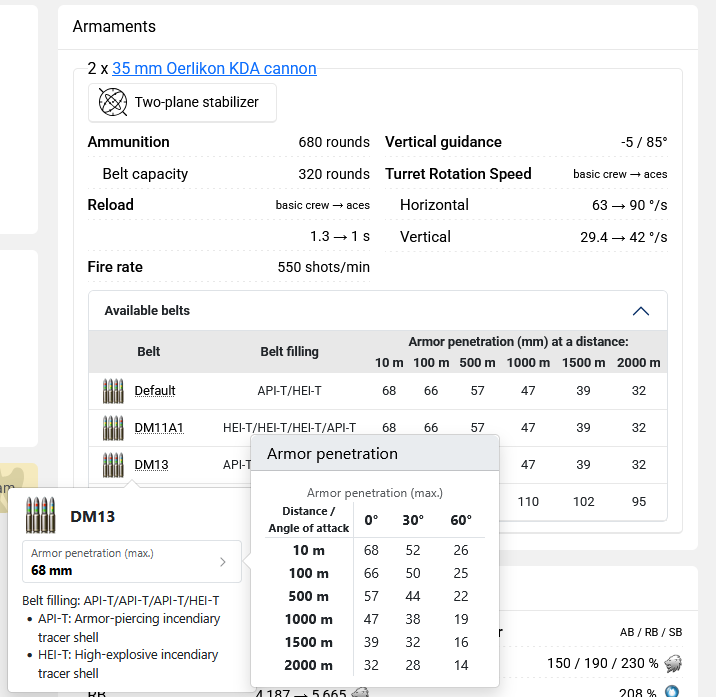Select the DM13 belt name in table
Viewport: 716px width, 697px height.
click(x=151, y=465)
